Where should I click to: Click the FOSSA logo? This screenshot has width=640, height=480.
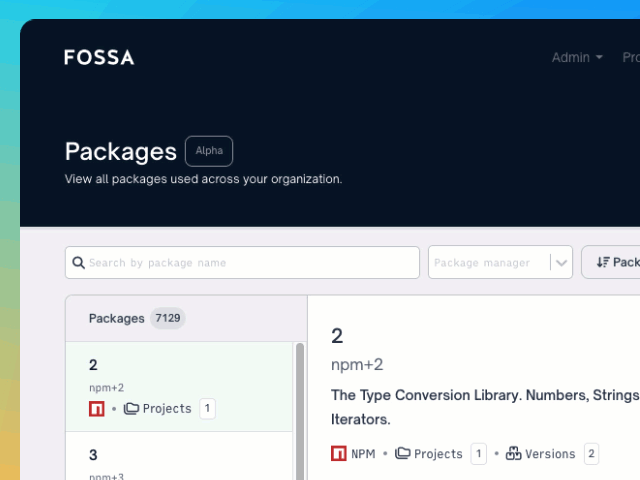tap(99, 57)
